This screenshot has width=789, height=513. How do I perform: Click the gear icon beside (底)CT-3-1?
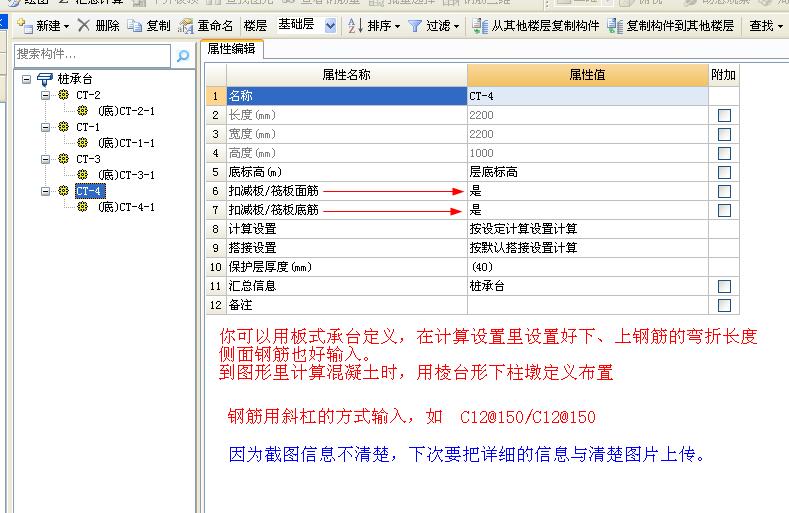[x=83, y=174]
